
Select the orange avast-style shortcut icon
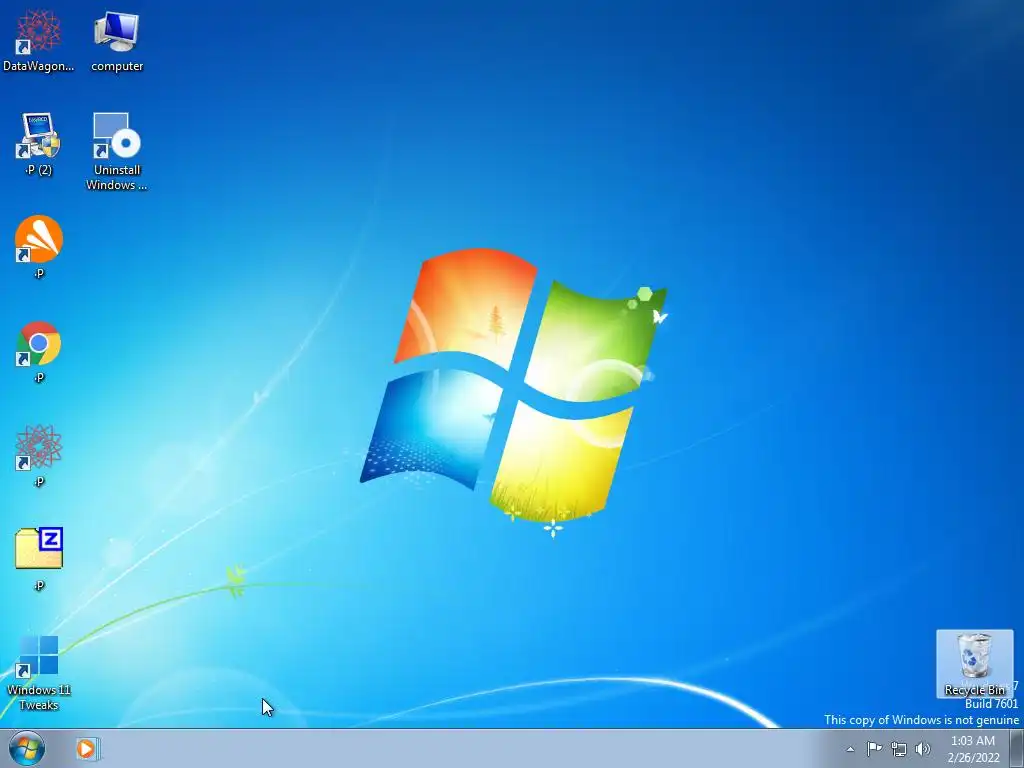39,248
